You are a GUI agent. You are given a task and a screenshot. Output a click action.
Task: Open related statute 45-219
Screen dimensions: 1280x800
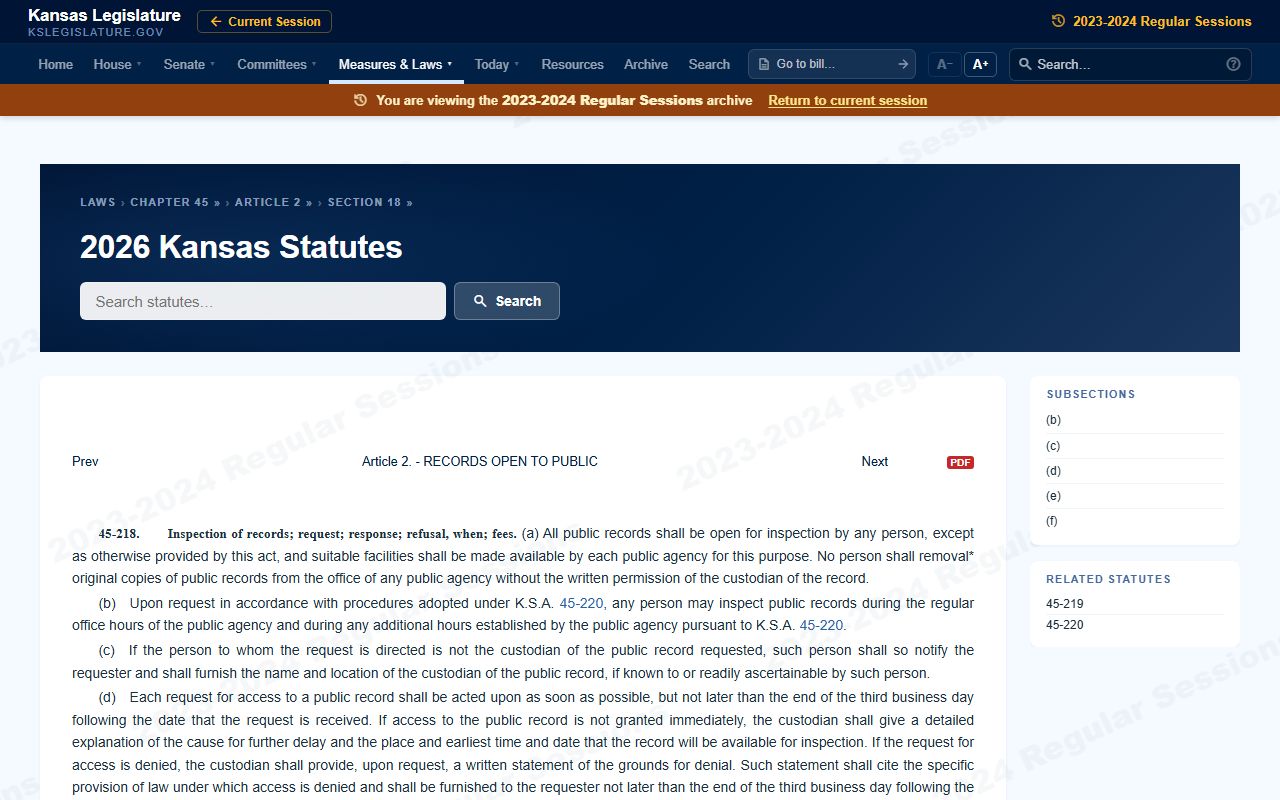tap(1065, 604)
